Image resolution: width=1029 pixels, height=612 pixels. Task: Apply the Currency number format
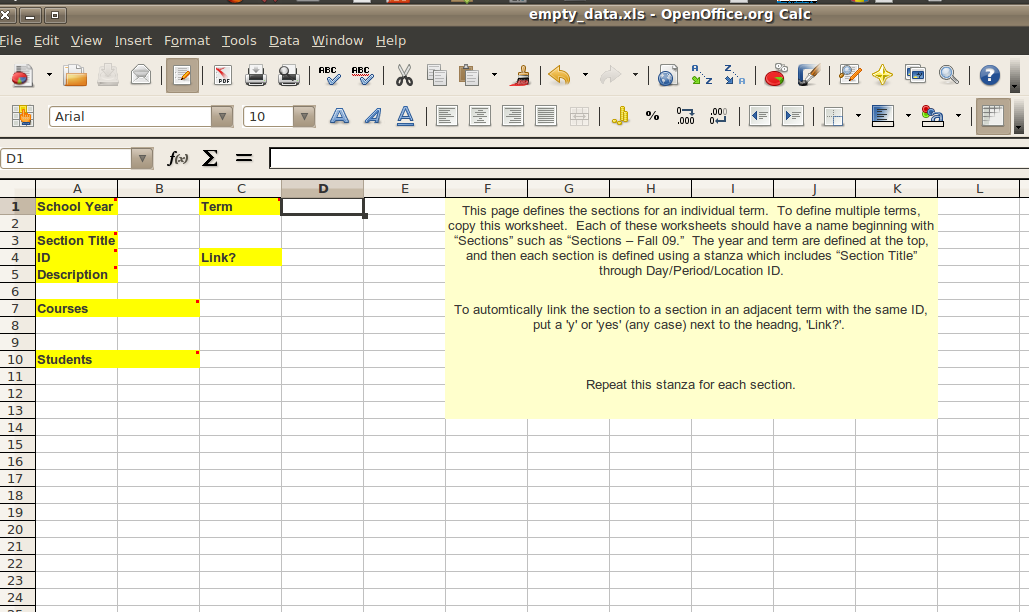click(620, 116)
